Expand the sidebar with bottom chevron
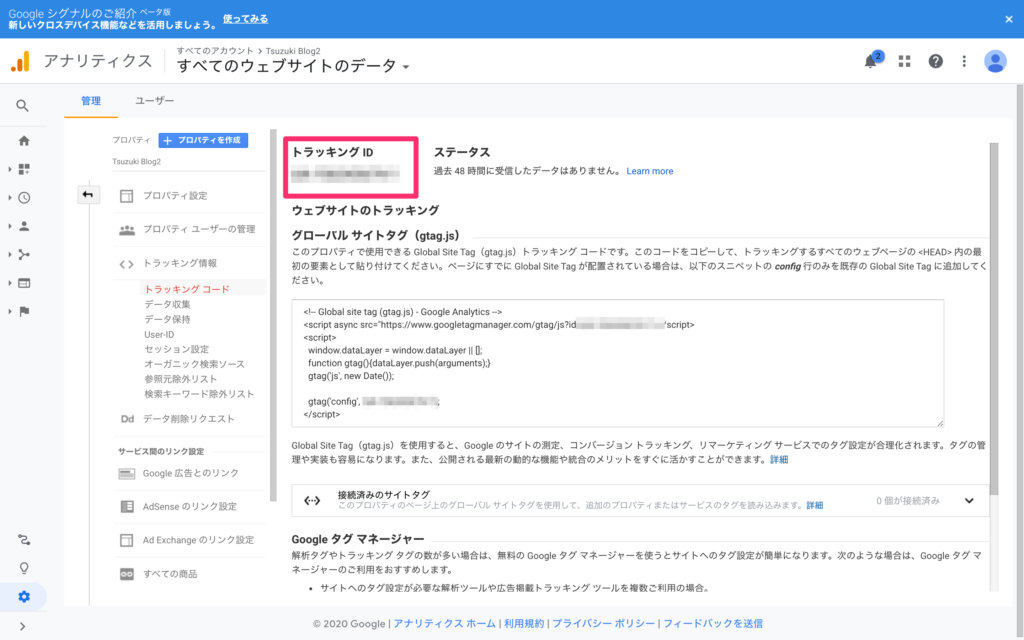The image size is (1024, 640). [23, 626]
